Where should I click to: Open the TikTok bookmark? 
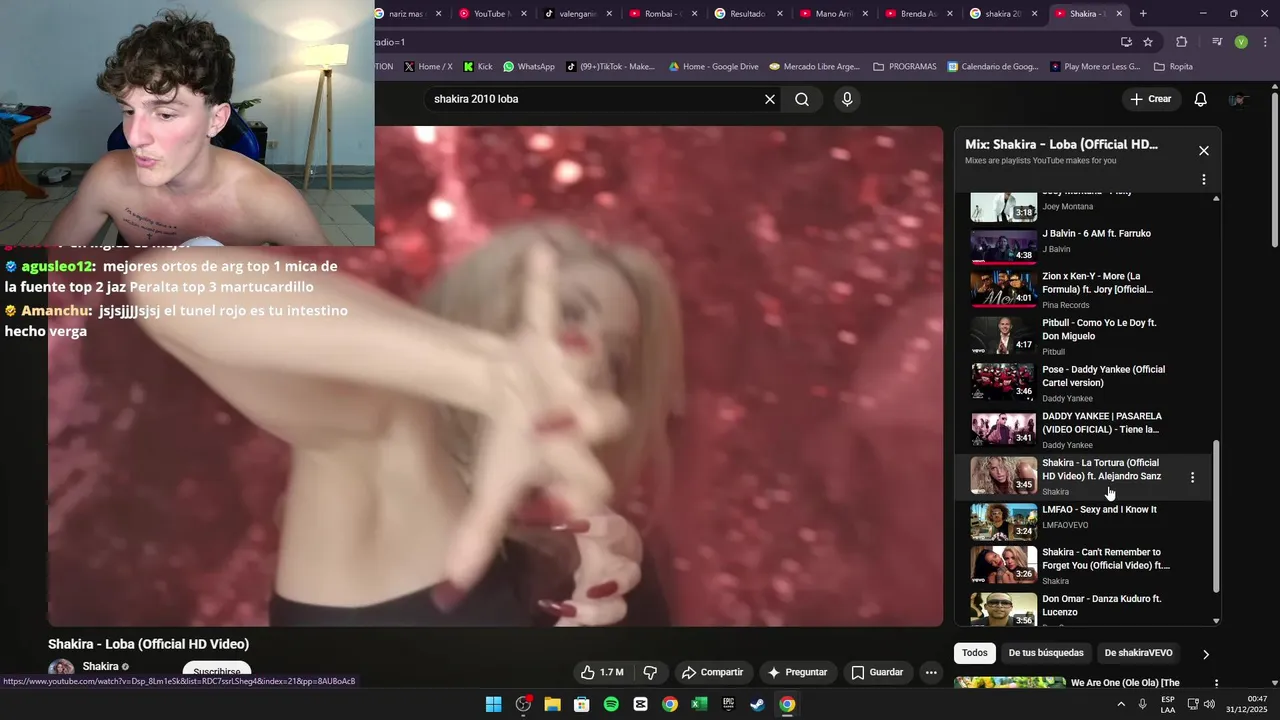[610, 67]
